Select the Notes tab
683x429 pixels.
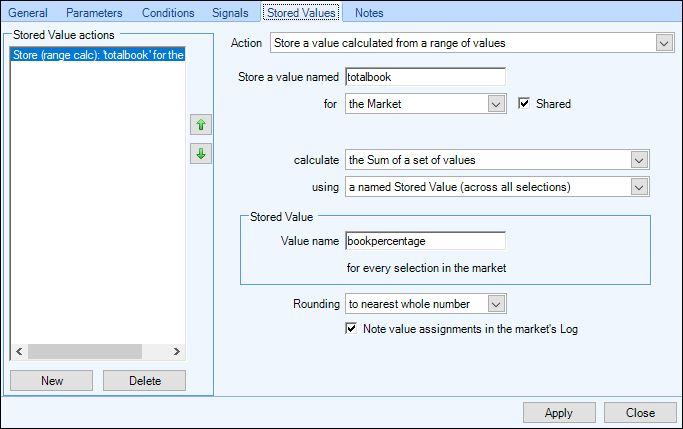coord(369,13)
